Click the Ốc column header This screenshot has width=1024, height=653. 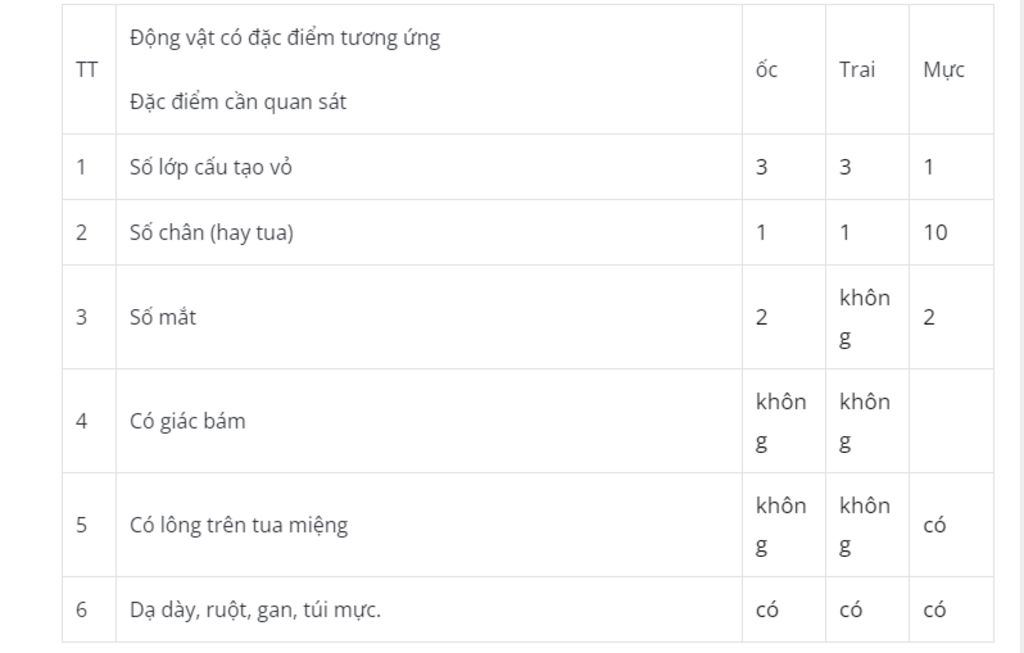(x=784, y=69)
